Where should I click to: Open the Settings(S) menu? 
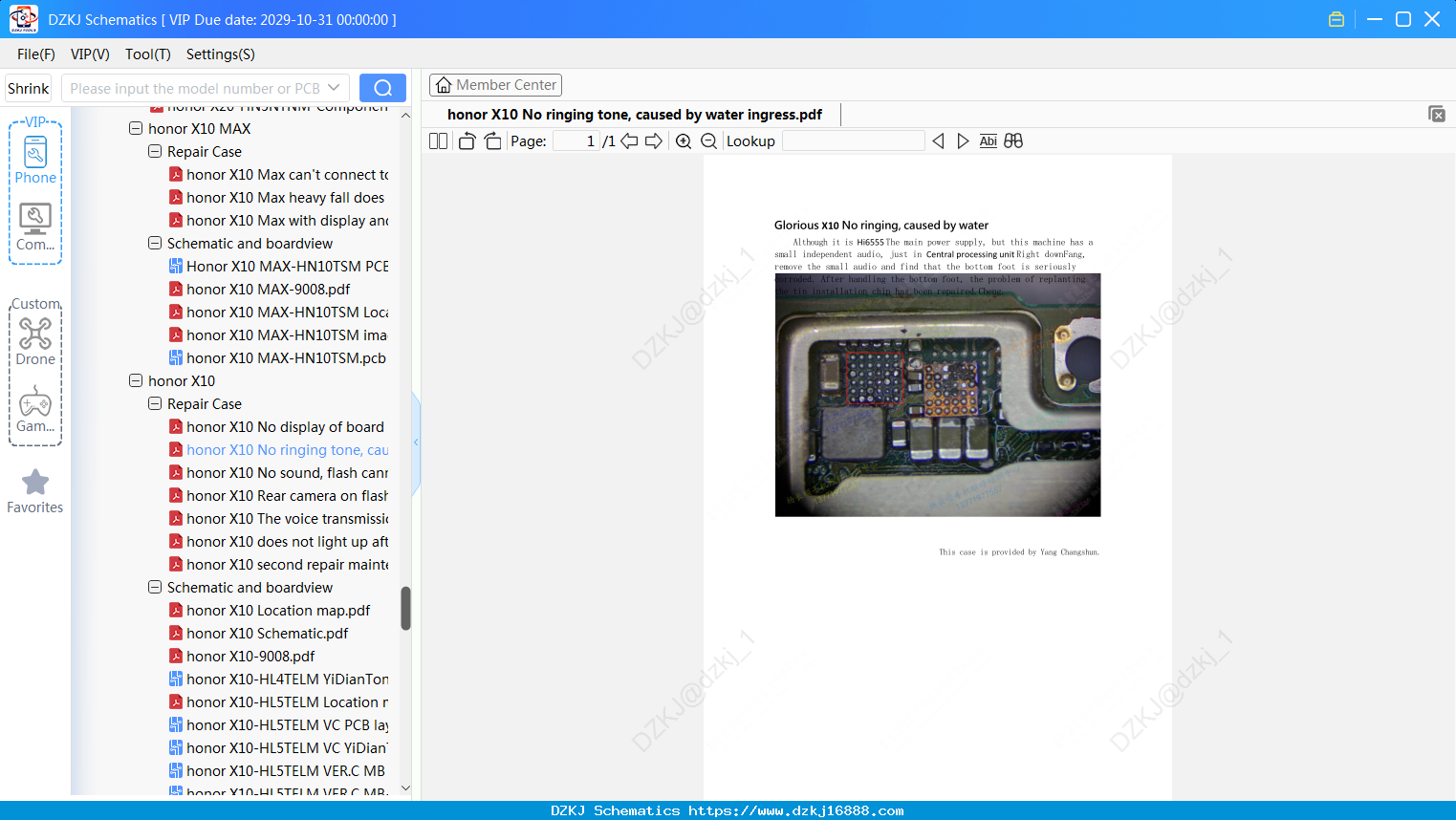[220, 54]
